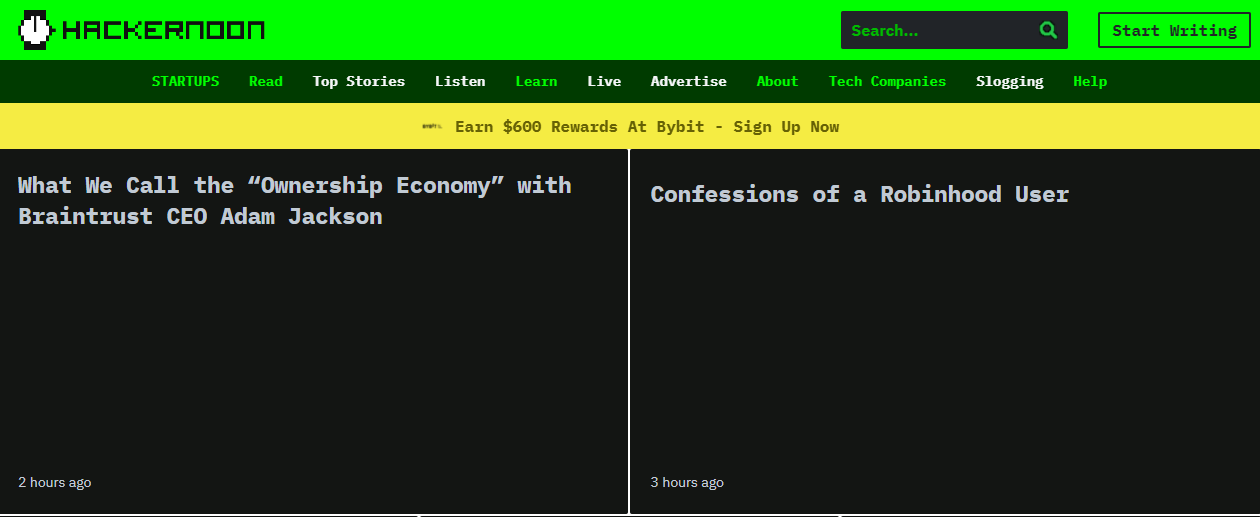This screenshot has height=517, width=1260.
Task: Click the magnifying glass search icon
Action: 1048,30
